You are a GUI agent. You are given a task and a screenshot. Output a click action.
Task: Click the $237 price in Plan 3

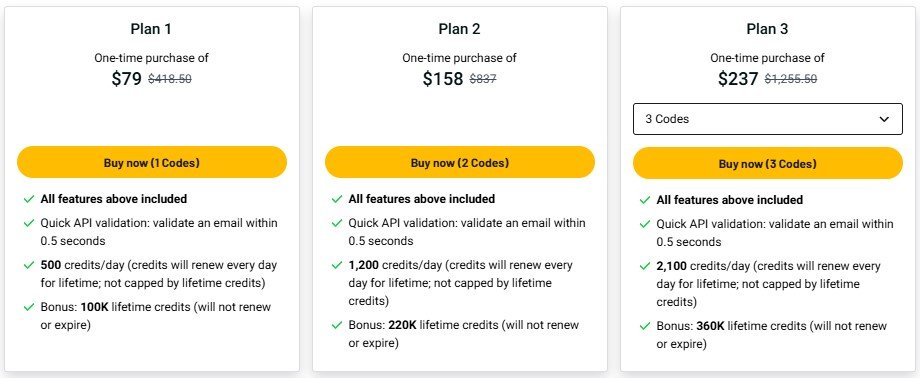click(x=738, y=79)
